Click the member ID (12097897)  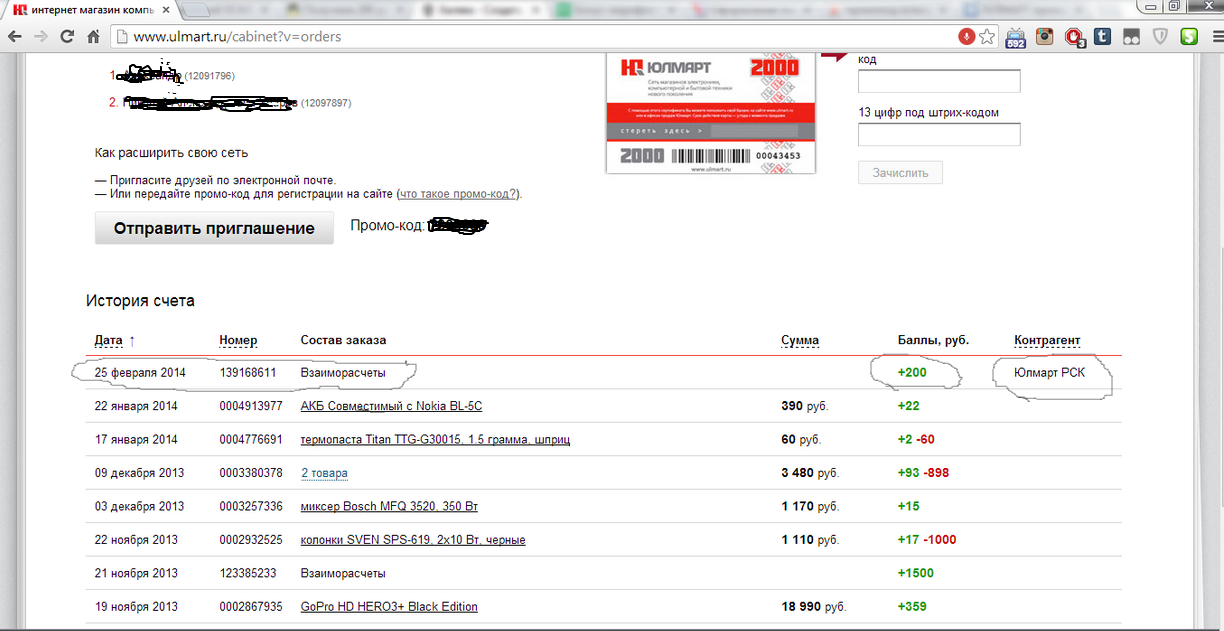(325, 103)
